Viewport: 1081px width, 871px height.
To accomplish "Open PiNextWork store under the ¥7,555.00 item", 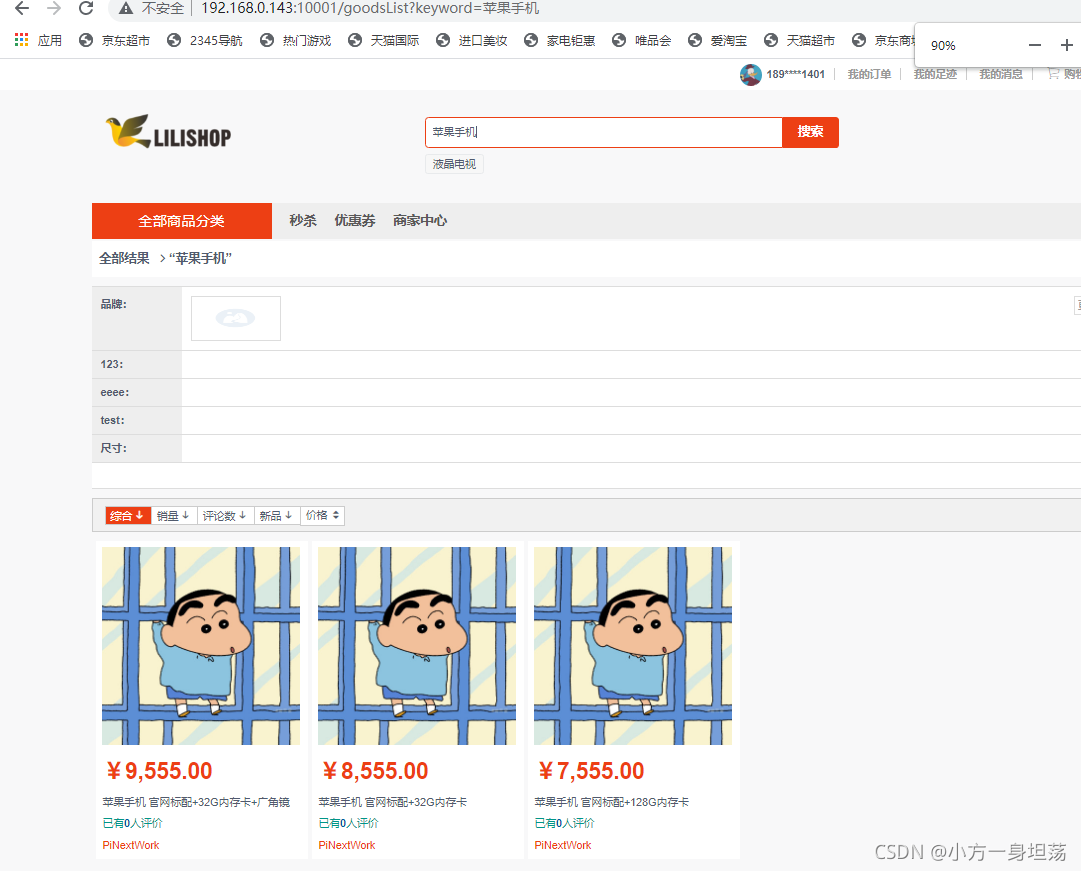I will pos(563,845).
